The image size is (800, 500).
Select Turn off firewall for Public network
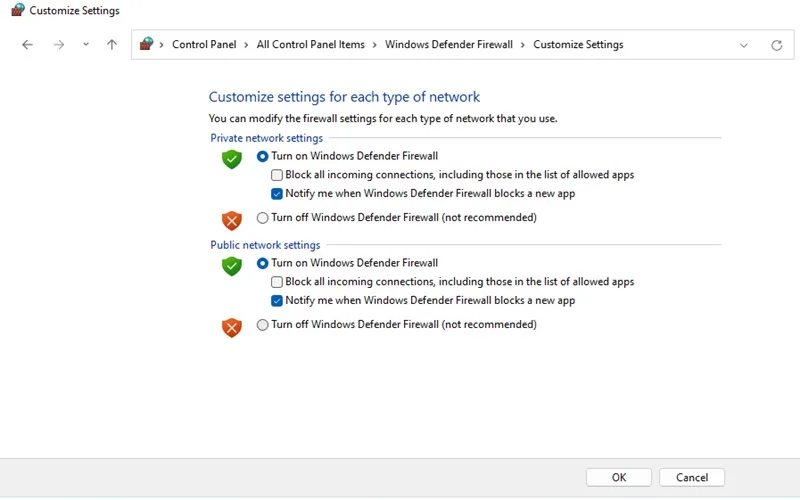coord(262,325)
